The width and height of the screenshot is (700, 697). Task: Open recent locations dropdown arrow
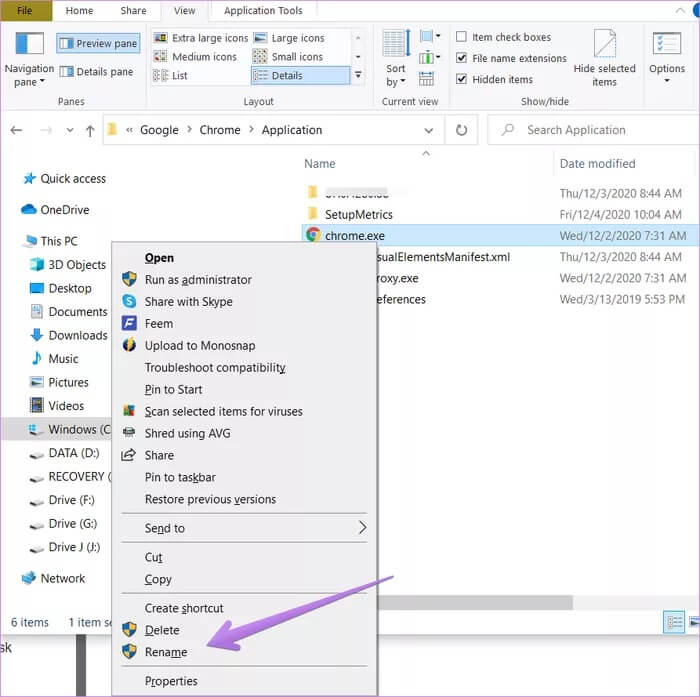(x=70, y=130)
